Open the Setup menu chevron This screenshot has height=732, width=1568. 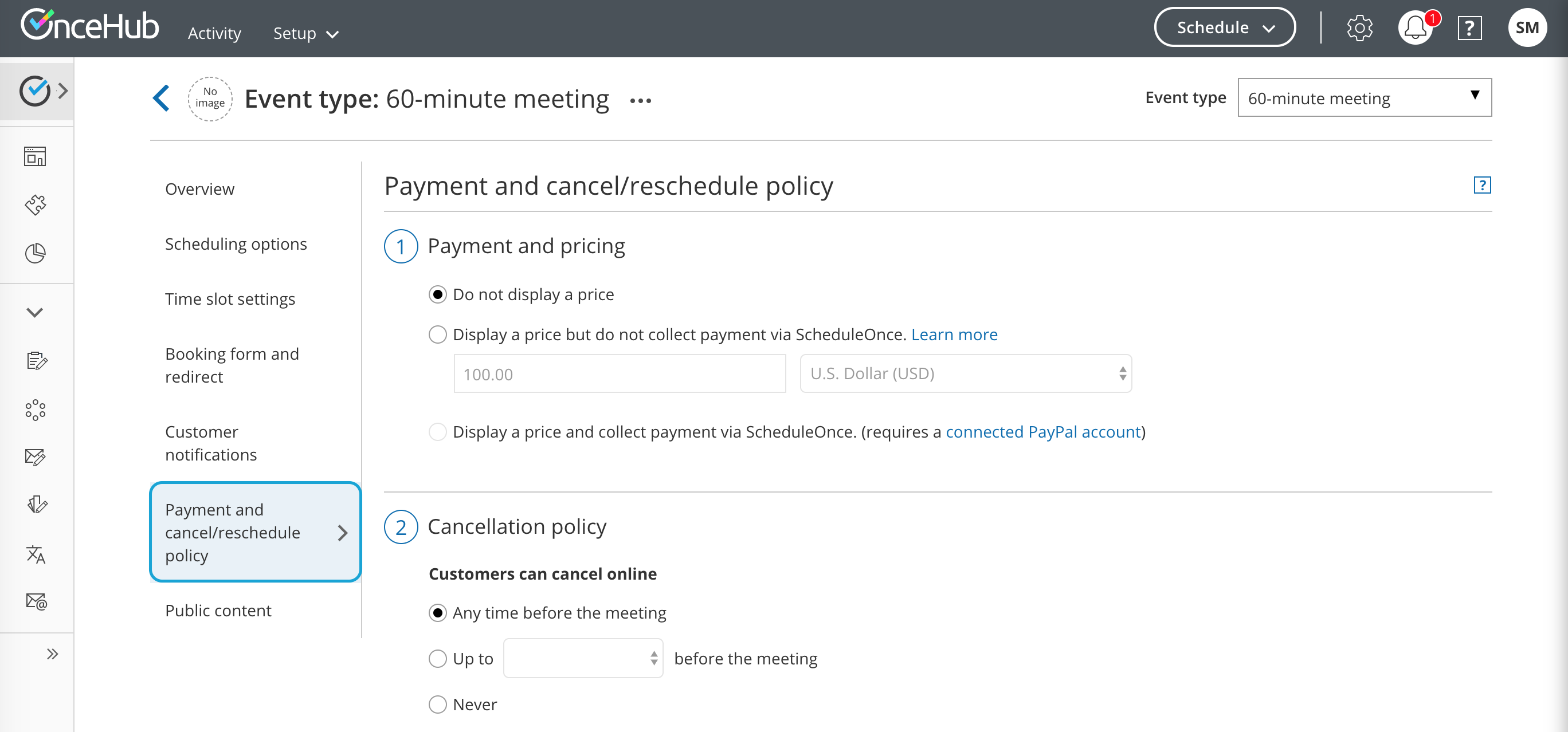tap(332, 34)
